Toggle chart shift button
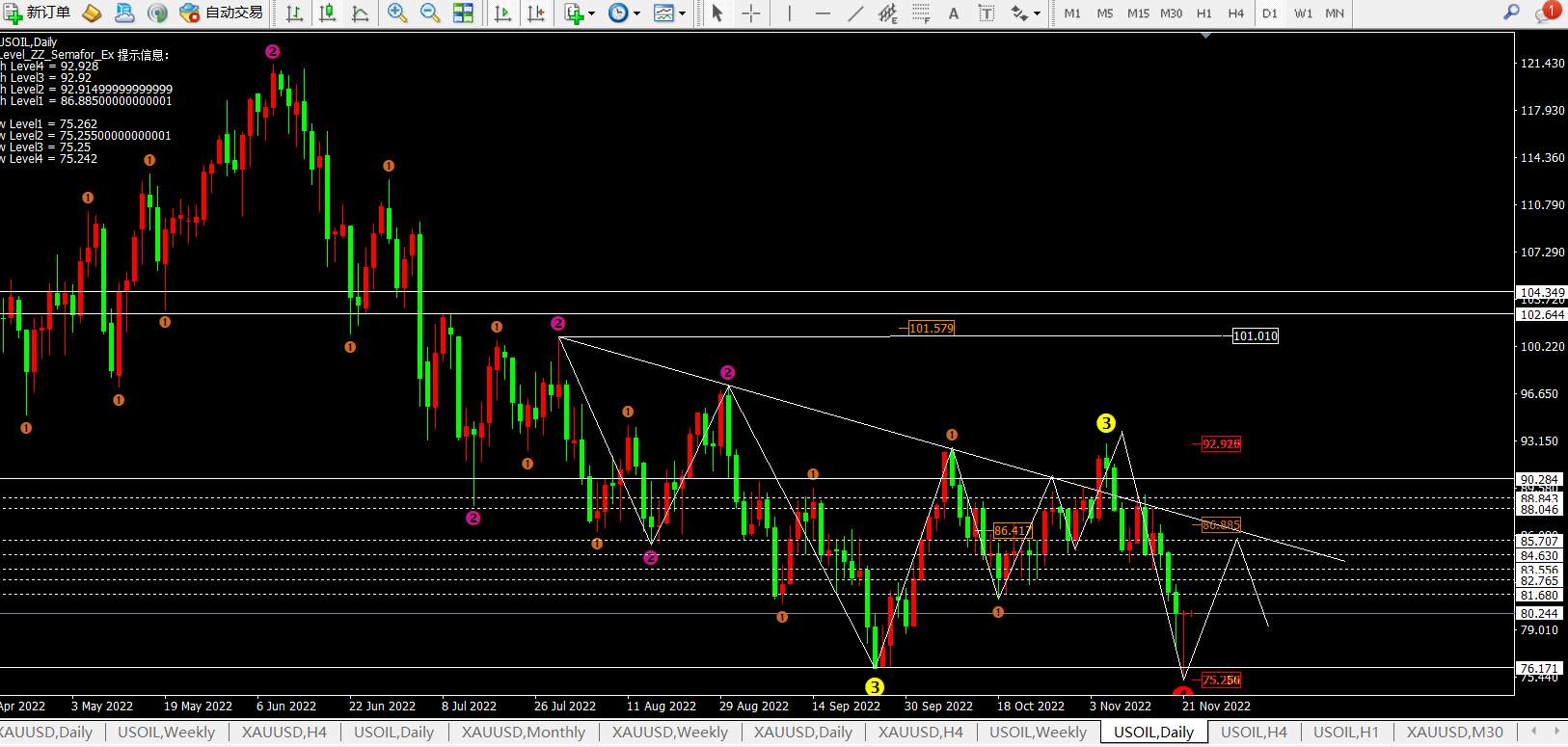Screen dimensions: 1568x747 click(x=535, y=13)
